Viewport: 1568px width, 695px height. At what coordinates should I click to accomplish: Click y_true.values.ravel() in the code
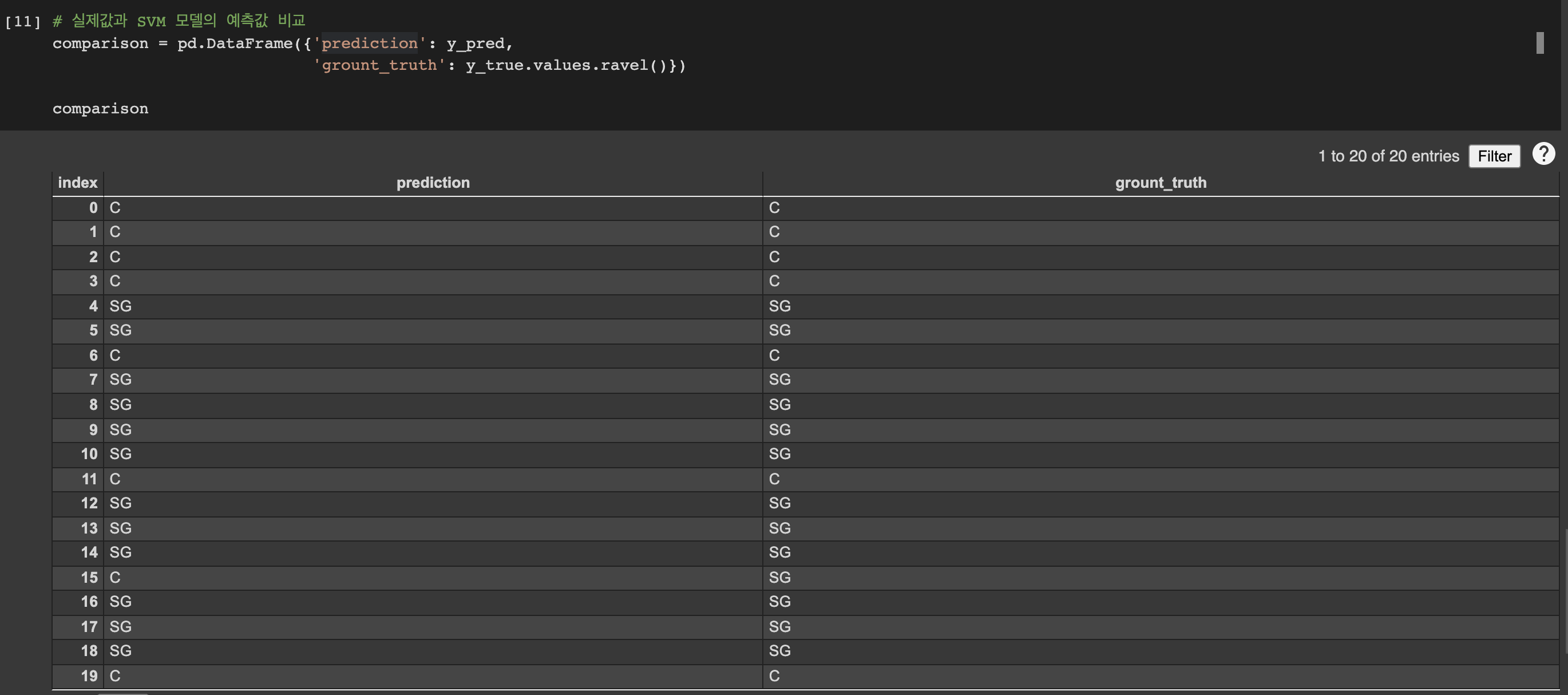(x=566, y=65)
